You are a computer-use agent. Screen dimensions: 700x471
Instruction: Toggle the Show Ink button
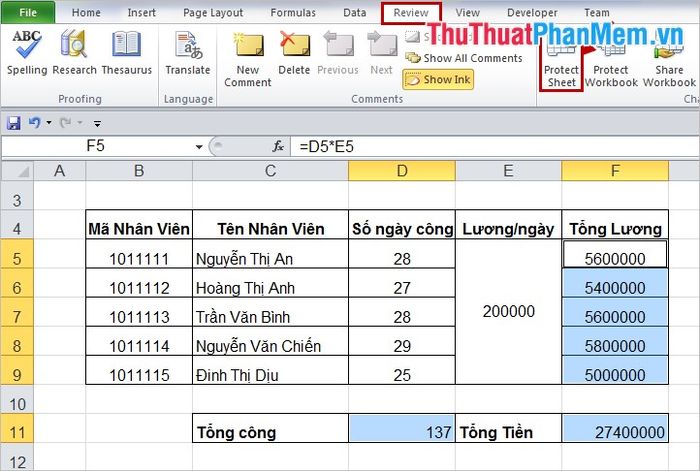[x=438, y=79]
